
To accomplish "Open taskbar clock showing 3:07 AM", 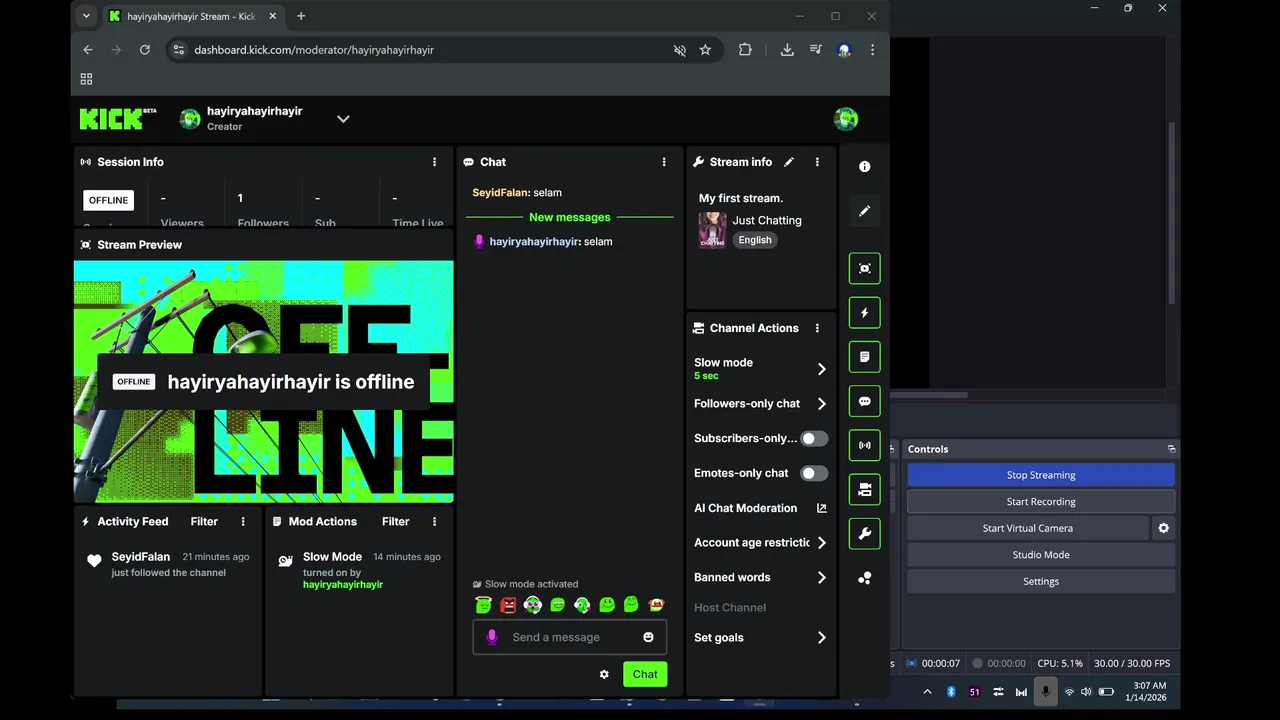I will coord(1145,692).
